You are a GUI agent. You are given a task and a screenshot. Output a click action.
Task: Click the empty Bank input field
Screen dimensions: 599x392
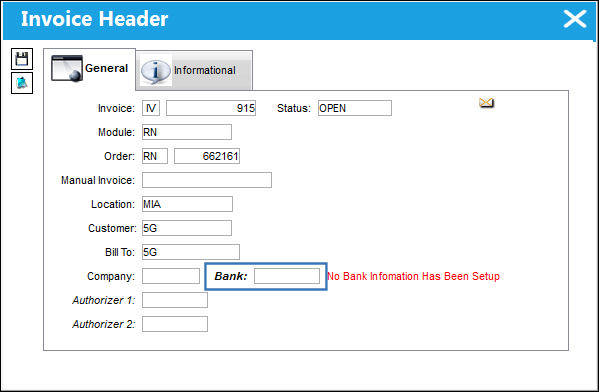click(287, 276)
